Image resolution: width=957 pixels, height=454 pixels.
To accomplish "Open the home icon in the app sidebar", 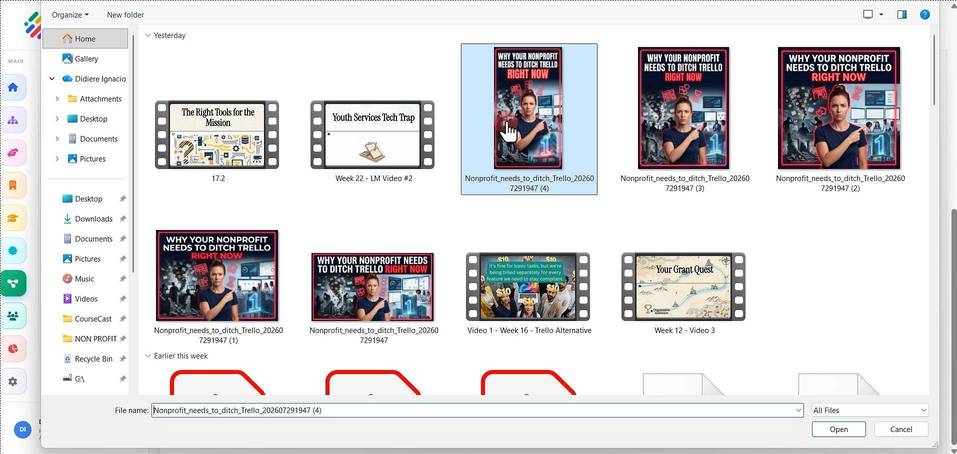I will (13, 87).
